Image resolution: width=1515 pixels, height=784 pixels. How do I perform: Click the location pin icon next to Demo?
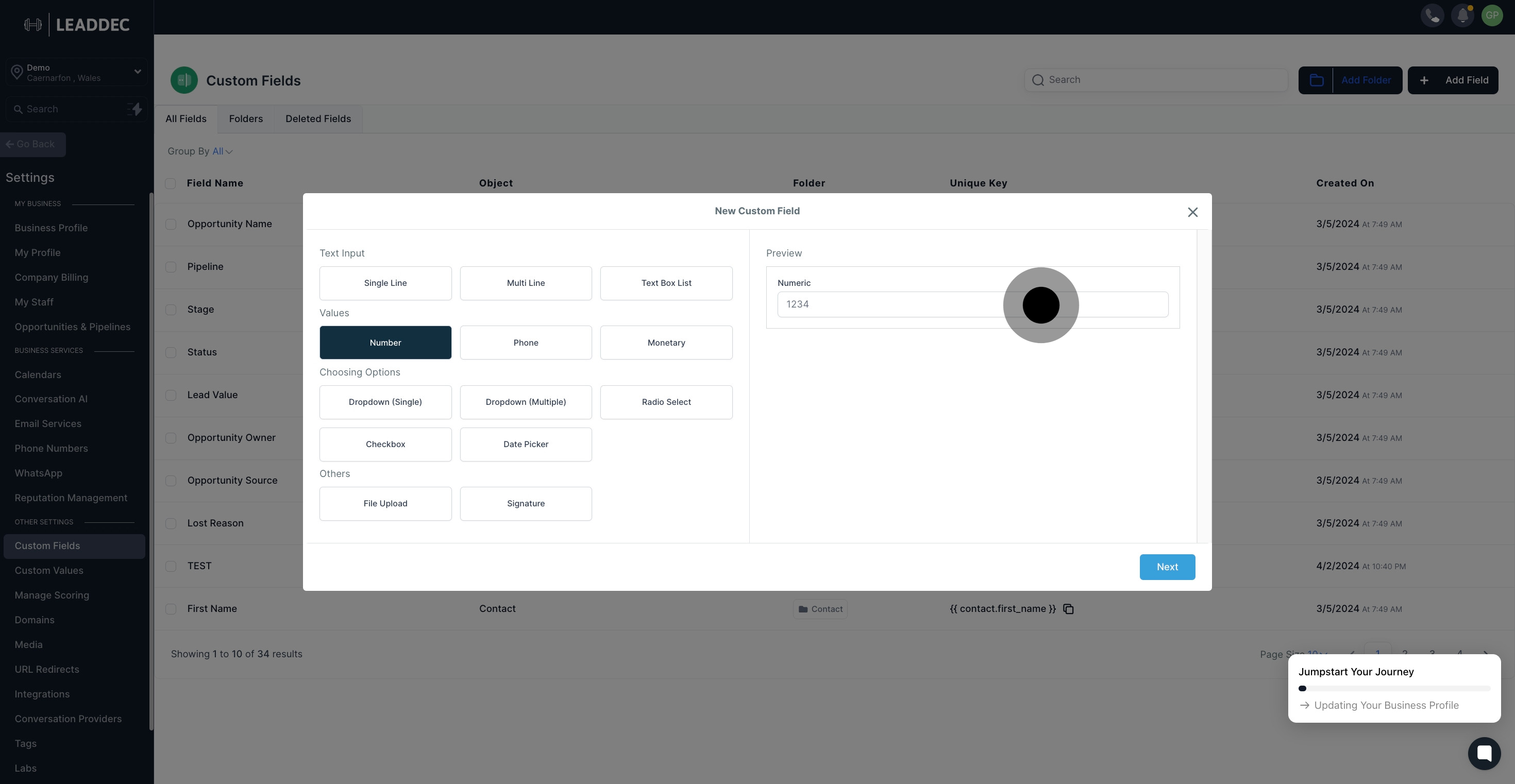tap(17, 72)
